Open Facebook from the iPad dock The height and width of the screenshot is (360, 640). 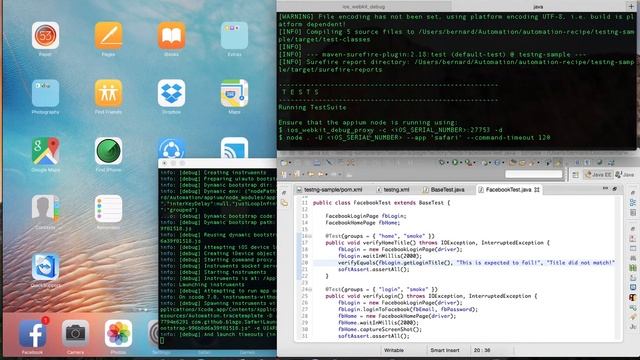32,333
